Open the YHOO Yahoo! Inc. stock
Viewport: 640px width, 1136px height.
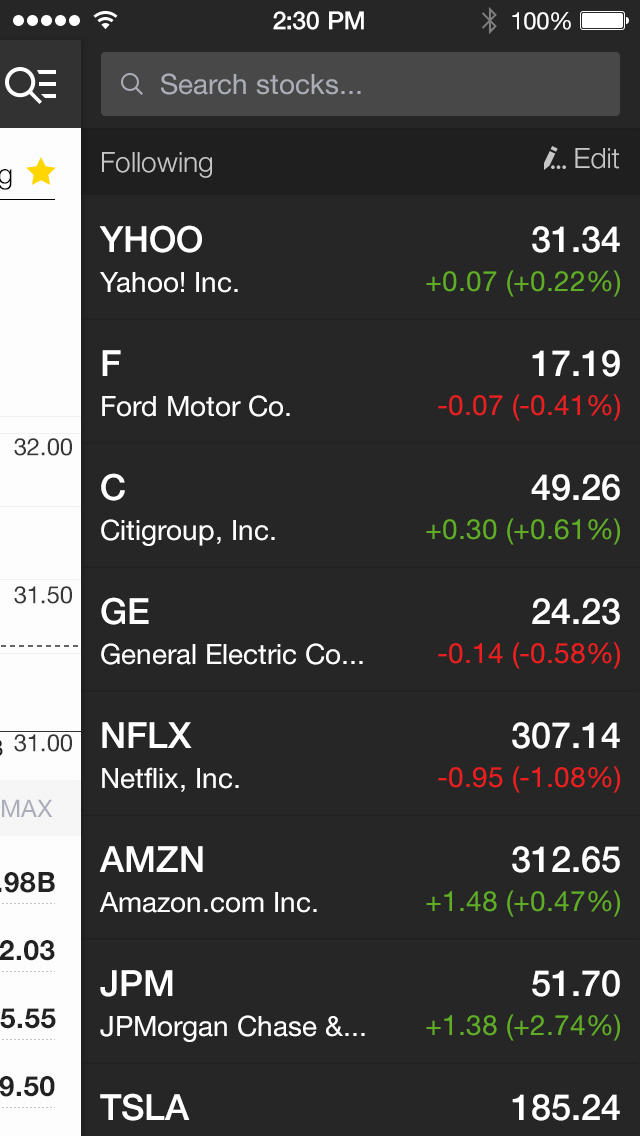point(360,258)
